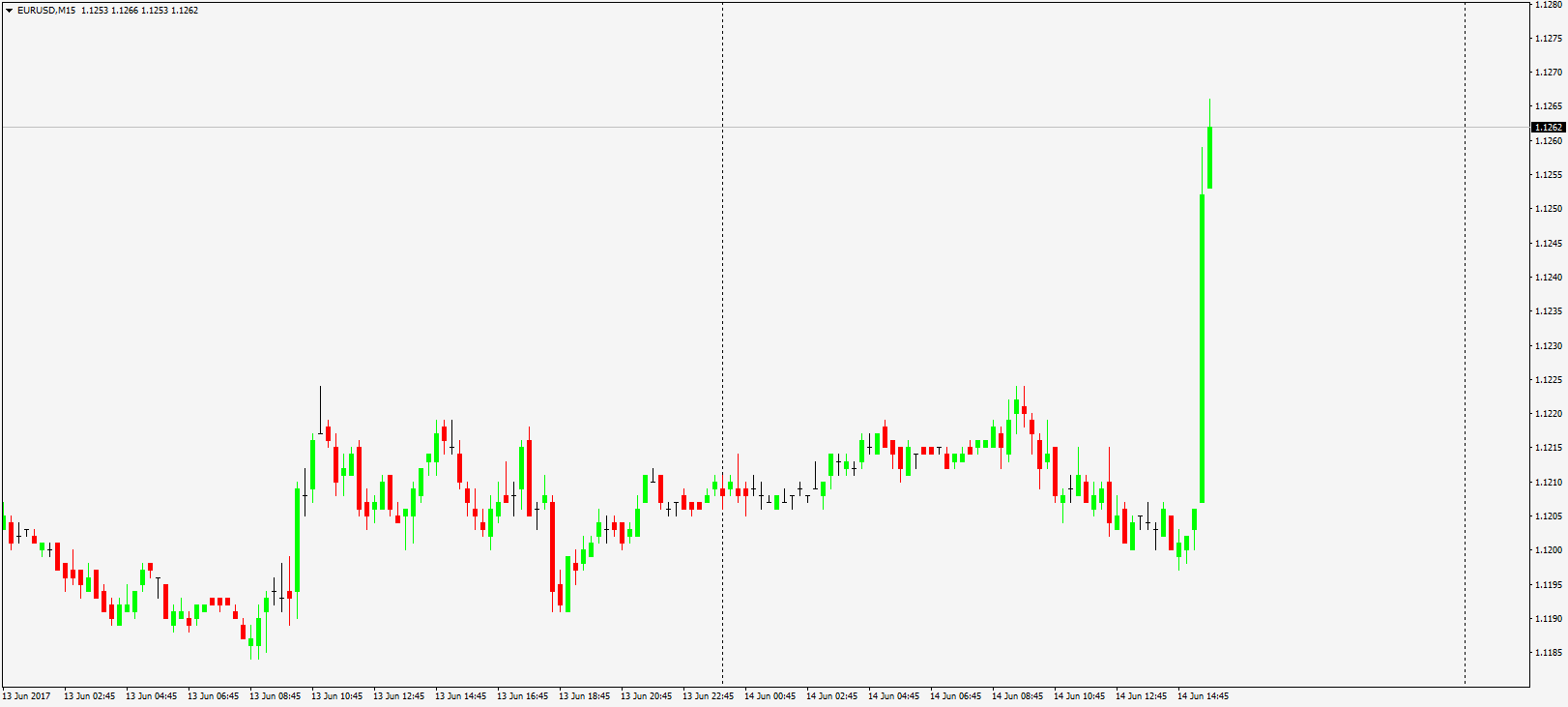
Task: Click the 1.1255 price scale label
Action: (1549, 175)
